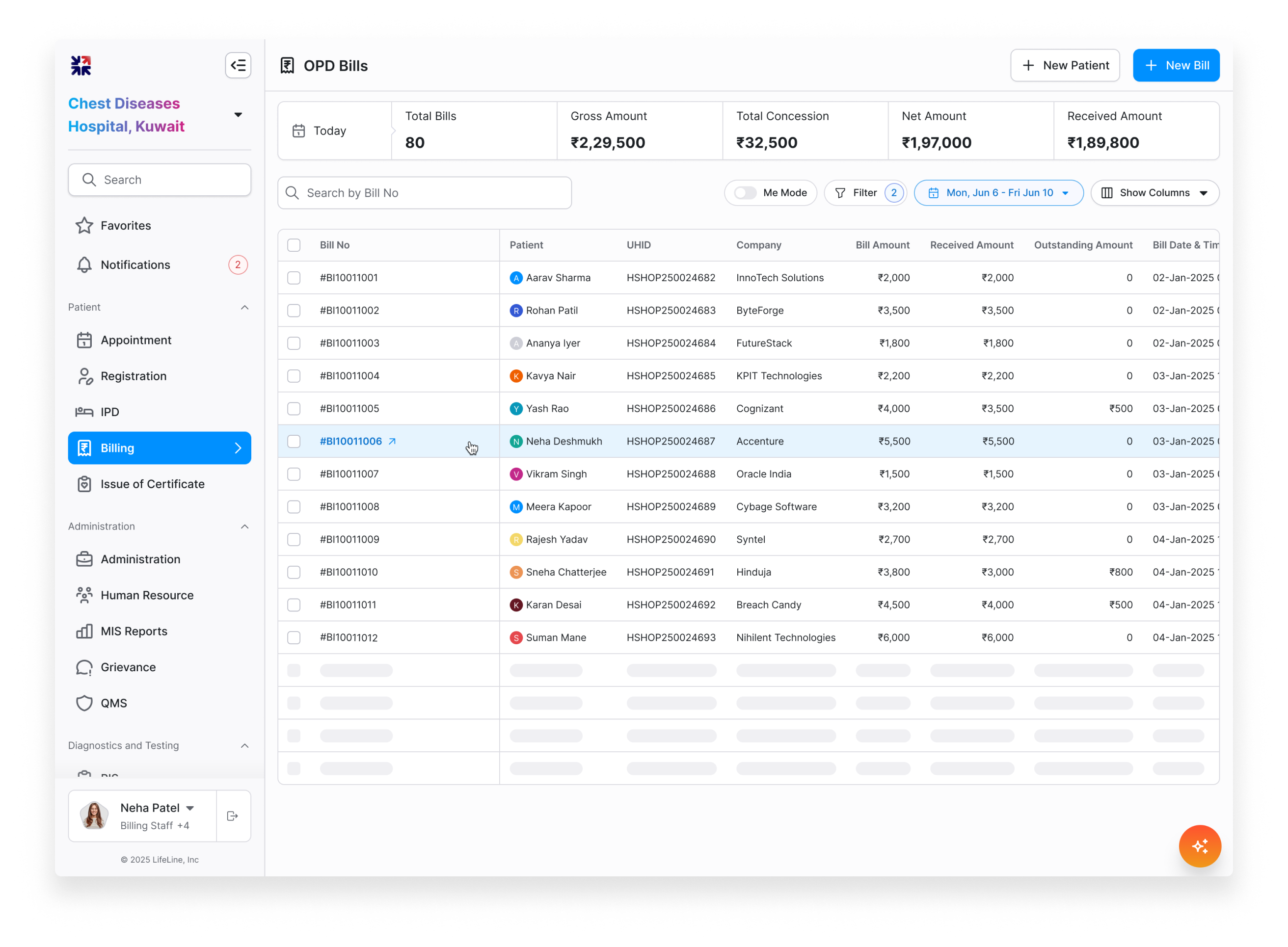The image size is (1288, 947).
Task: Click the Favorites star icon
Action: pos(84,226)
